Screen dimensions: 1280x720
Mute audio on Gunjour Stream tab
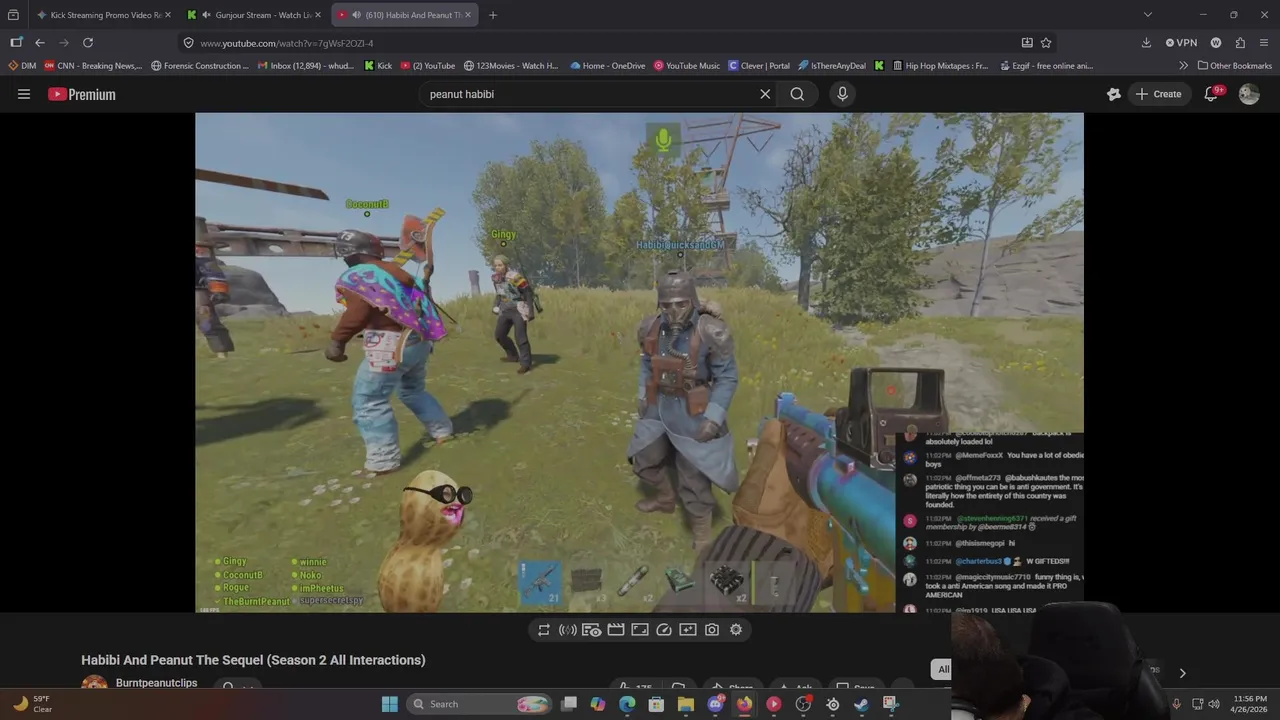click(x=206, y=15)
